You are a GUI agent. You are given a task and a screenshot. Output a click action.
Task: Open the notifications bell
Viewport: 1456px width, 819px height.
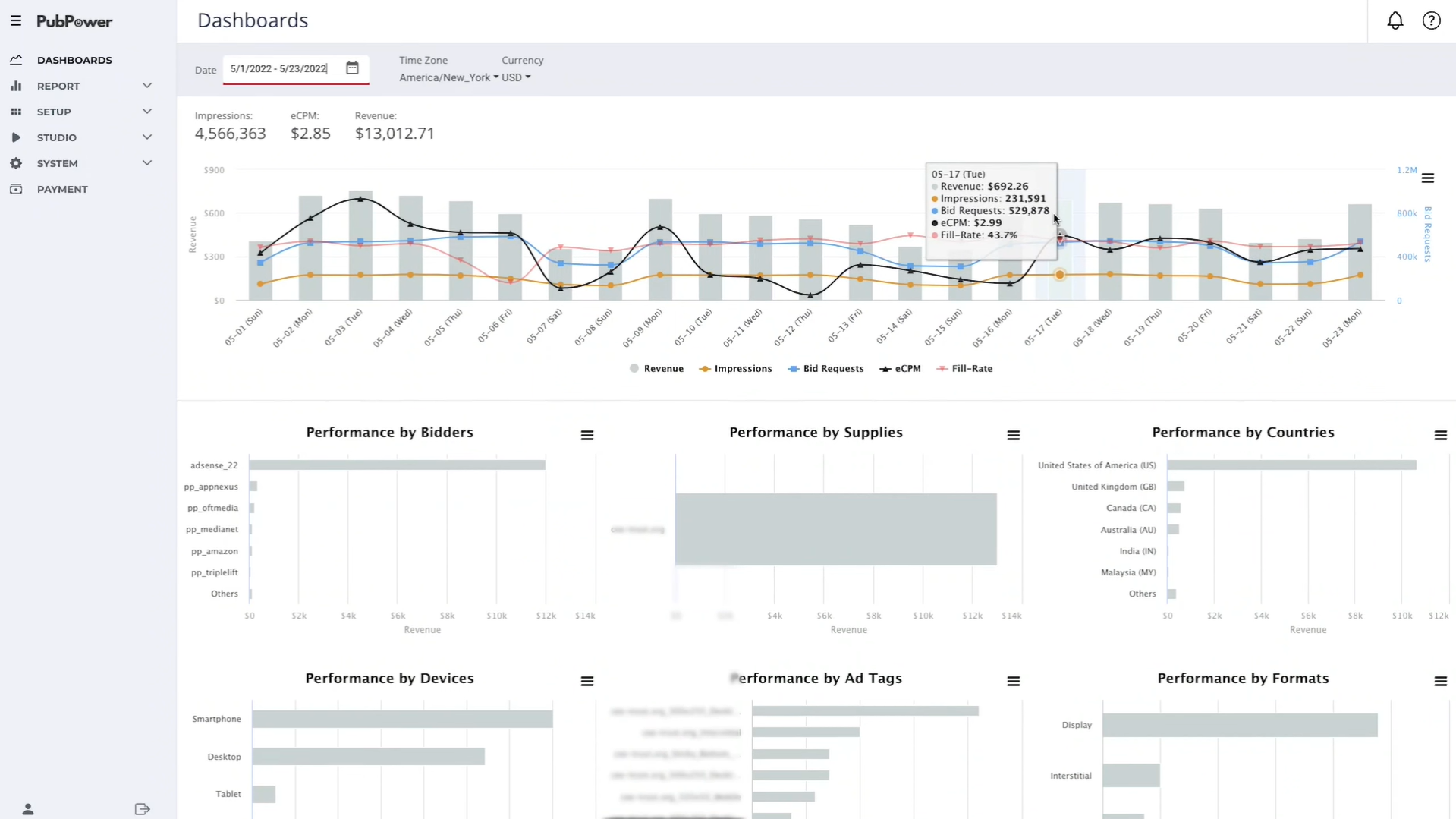point(1395,20)
